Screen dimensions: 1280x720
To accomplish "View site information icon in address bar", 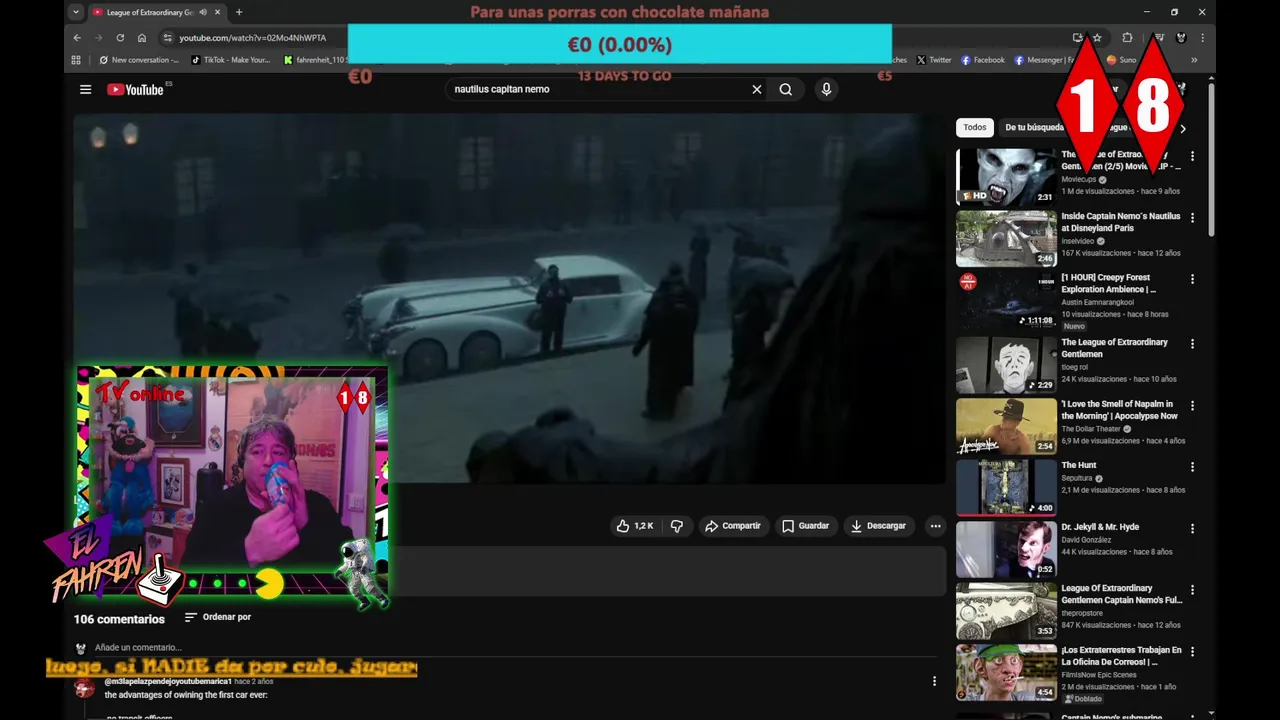I will point(168,38).
